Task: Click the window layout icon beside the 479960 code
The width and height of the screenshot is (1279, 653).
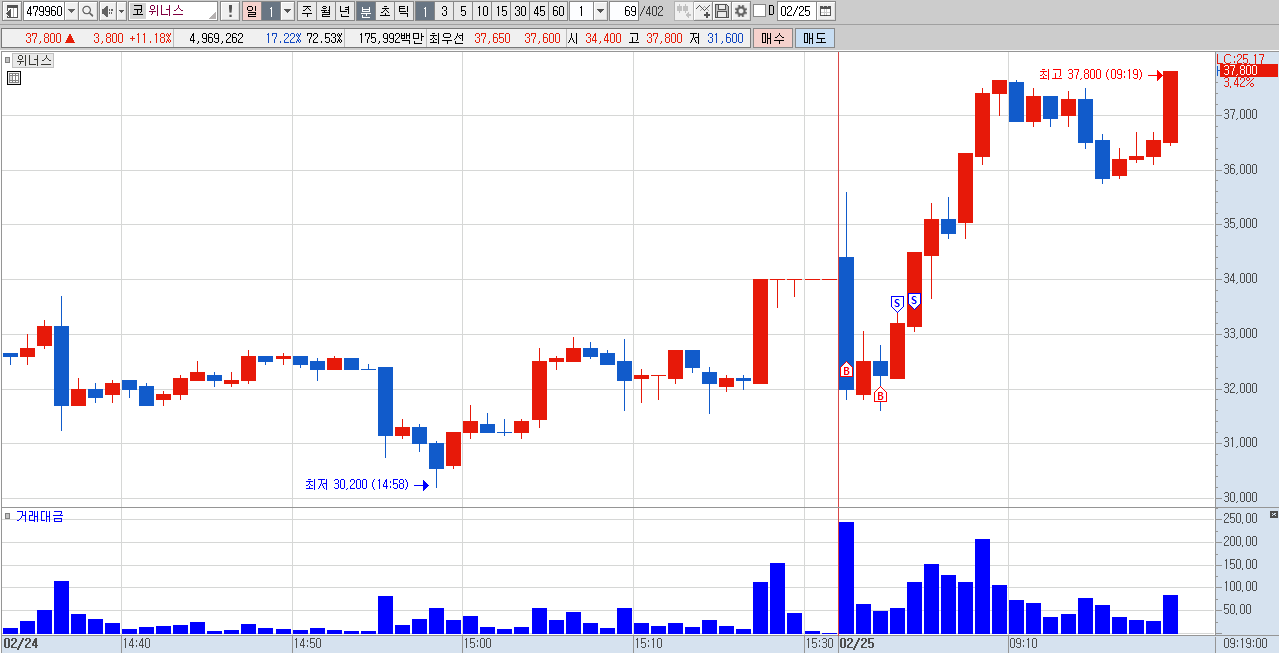Action: coord(11,11)
